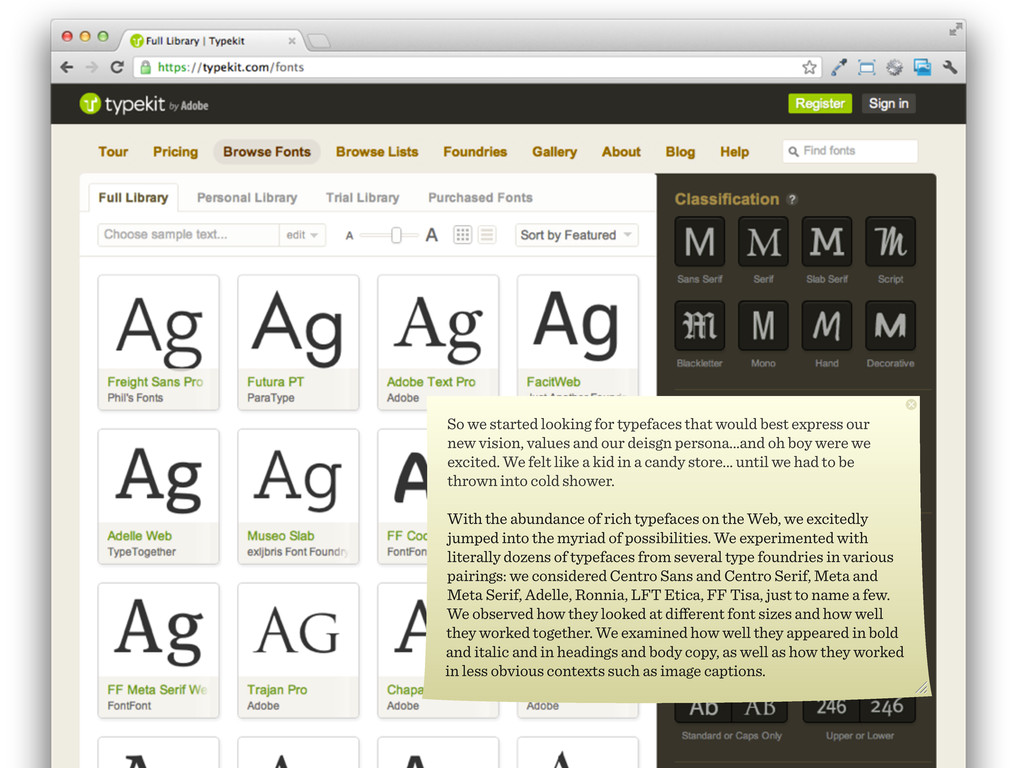Image resolution: width=1024 pixels, height=768 pixels.
Task: Switch to the Trial Library tab
Action: (362, 198)
